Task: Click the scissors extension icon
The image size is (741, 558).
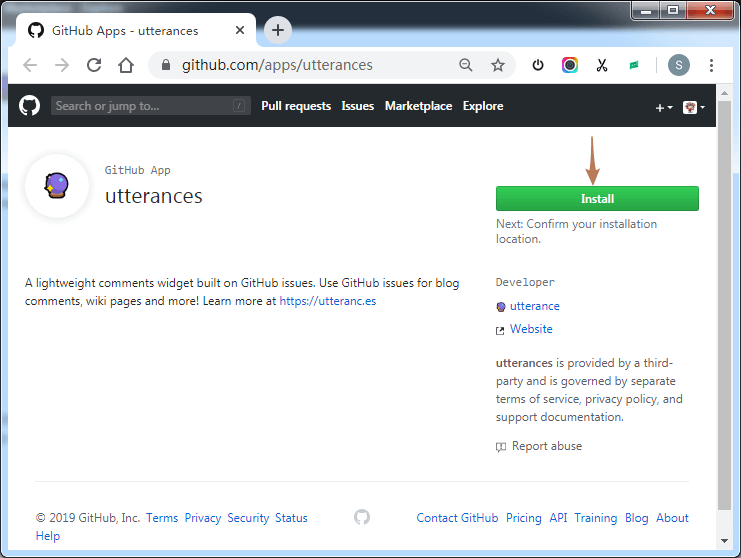Action: 602,65
